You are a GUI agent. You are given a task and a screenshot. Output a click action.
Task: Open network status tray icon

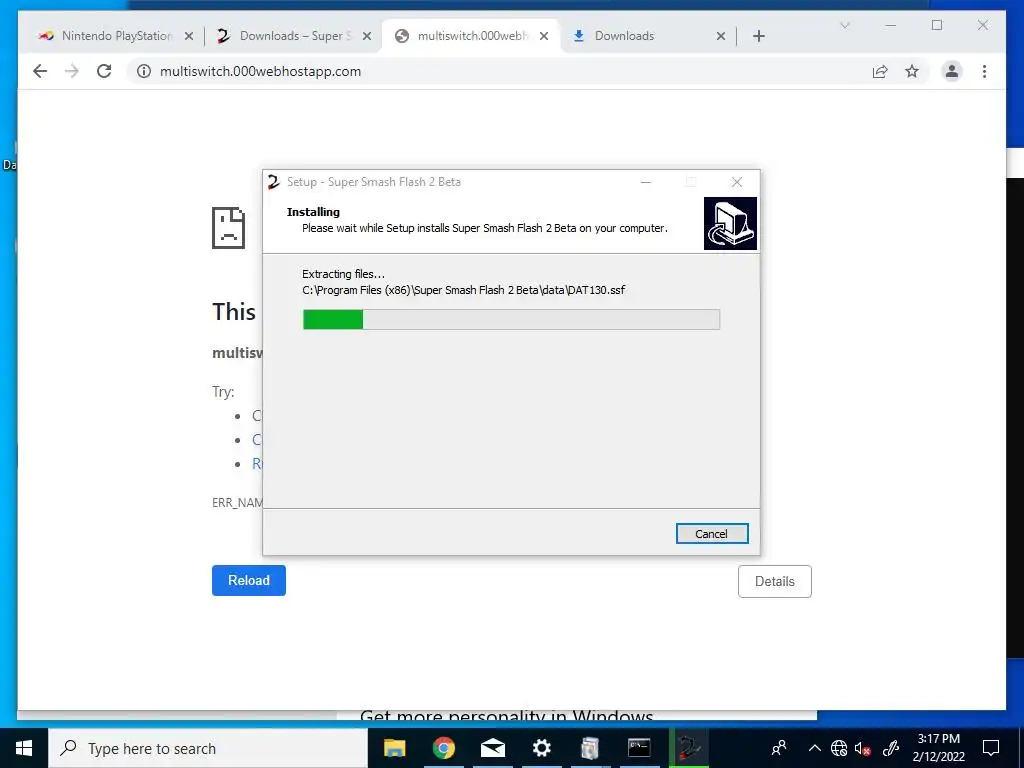pos(839,748)
